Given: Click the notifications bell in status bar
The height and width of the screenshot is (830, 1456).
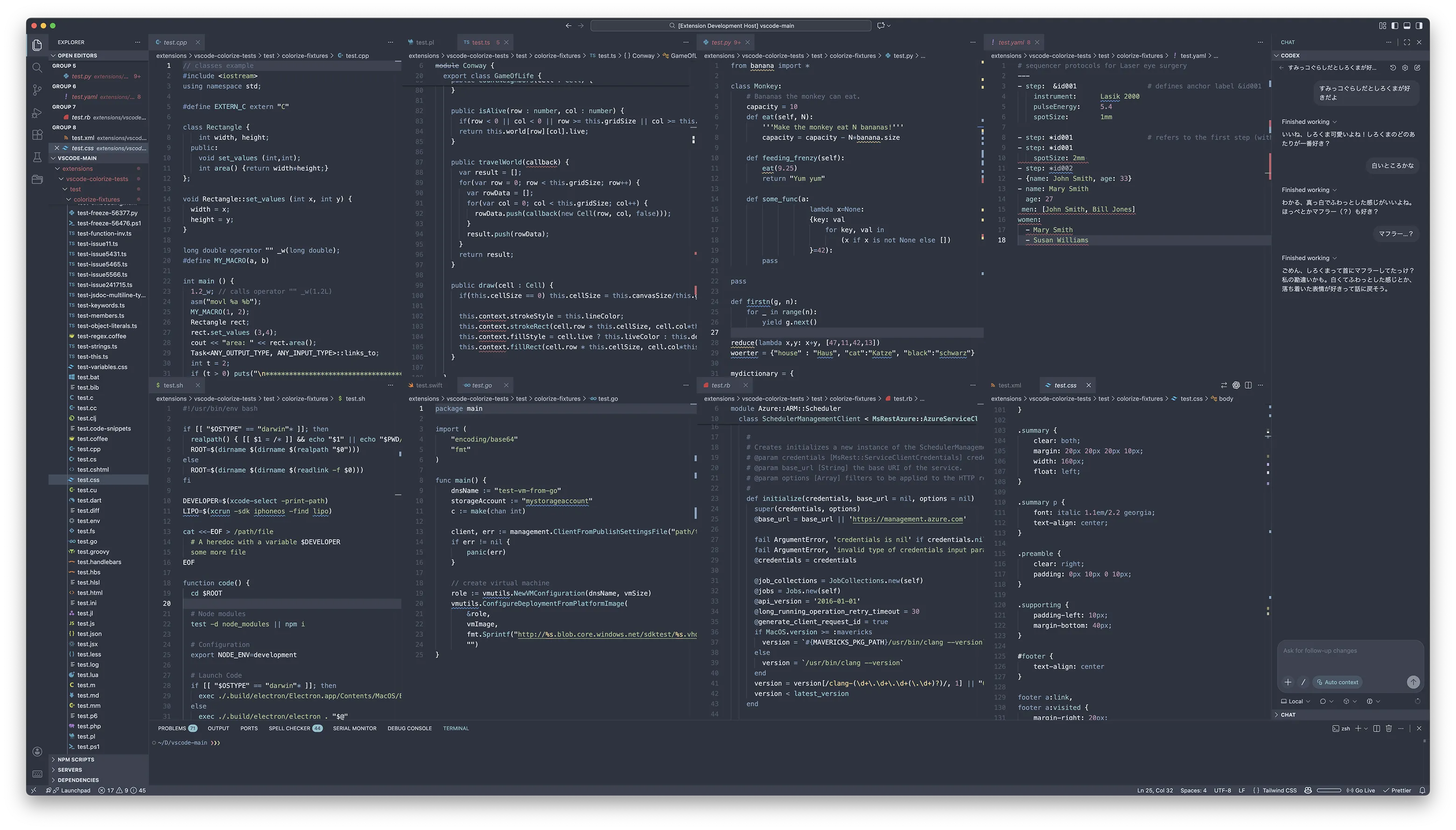Looking at the screenshot, I should coord(1422,791).
